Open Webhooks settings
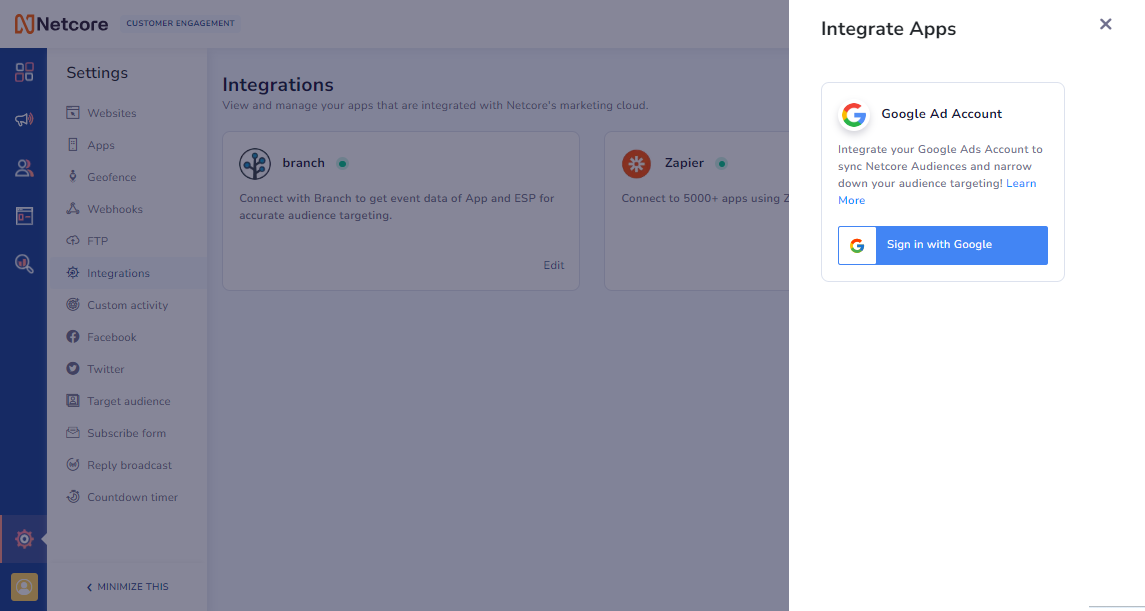 (127, 210)
